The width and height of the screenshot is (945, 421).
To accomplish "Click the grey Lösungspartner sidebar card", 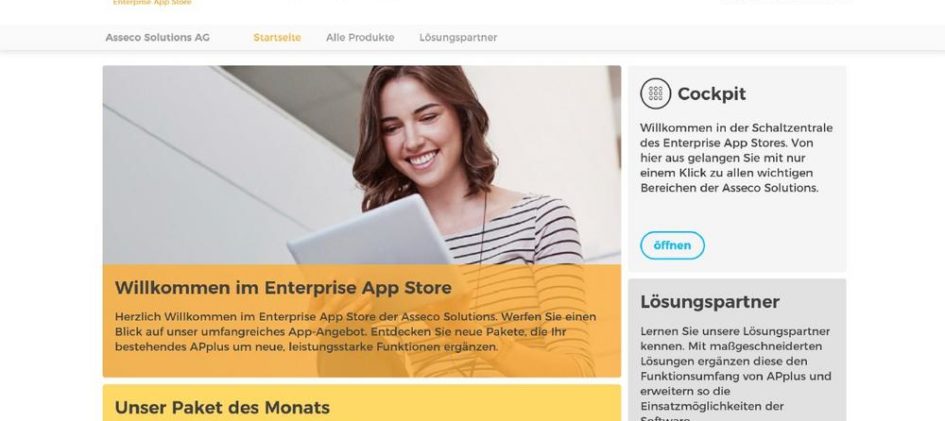I will coord(737,349).
